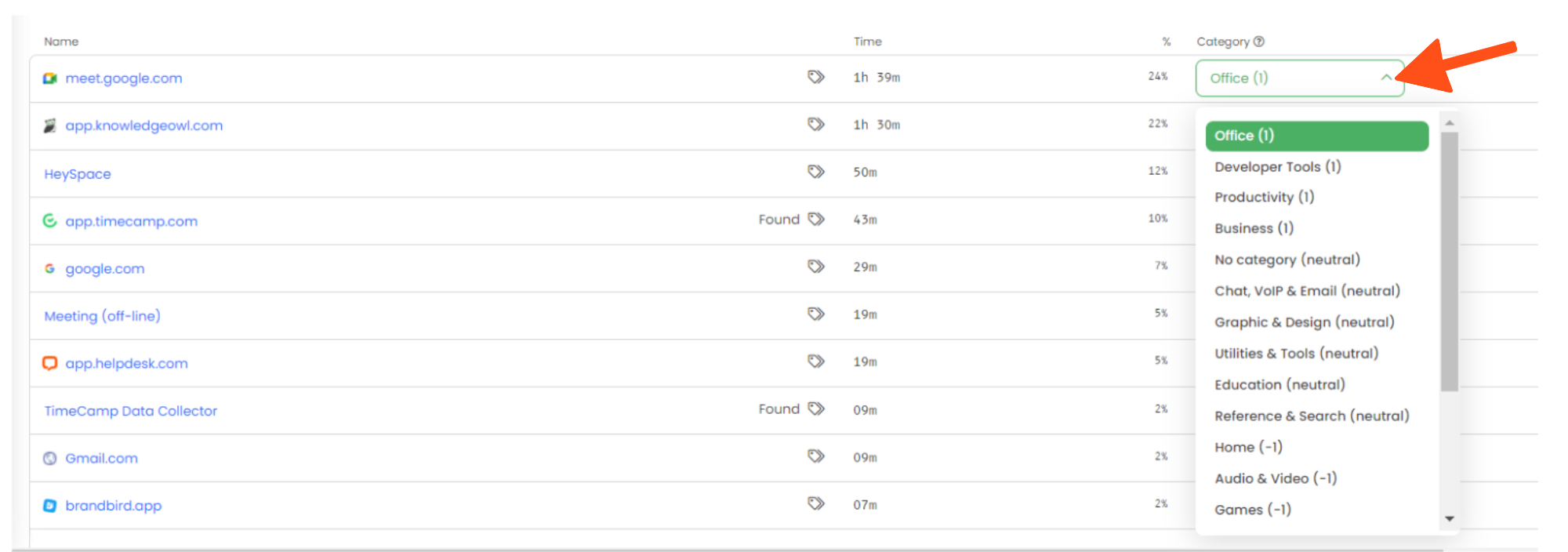Click the tag icon in the meet.google.com row
The width and height of the screenshot is (1568, 552).
pos(816,77)
